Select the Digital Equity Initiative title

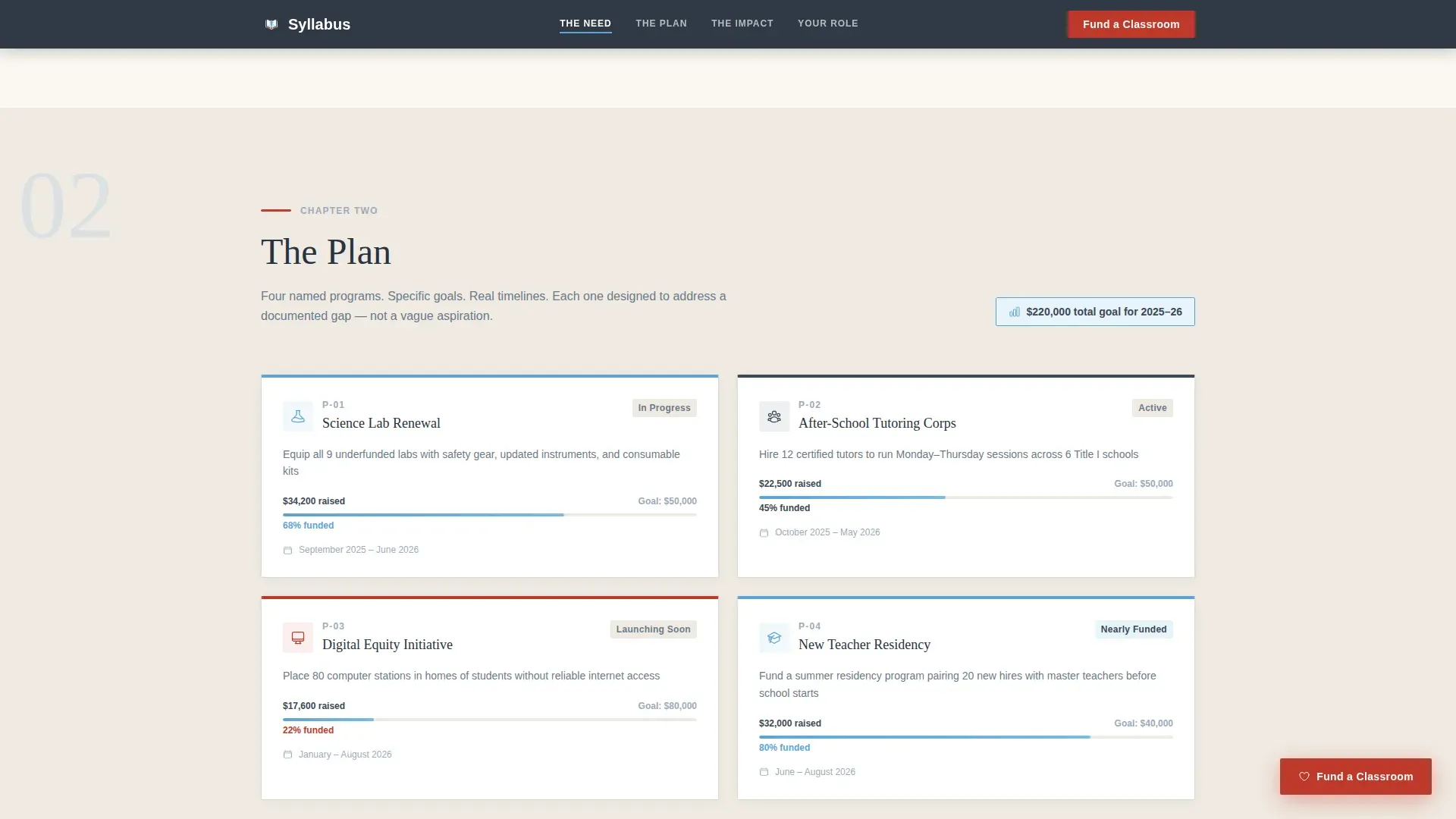[388, 645]
